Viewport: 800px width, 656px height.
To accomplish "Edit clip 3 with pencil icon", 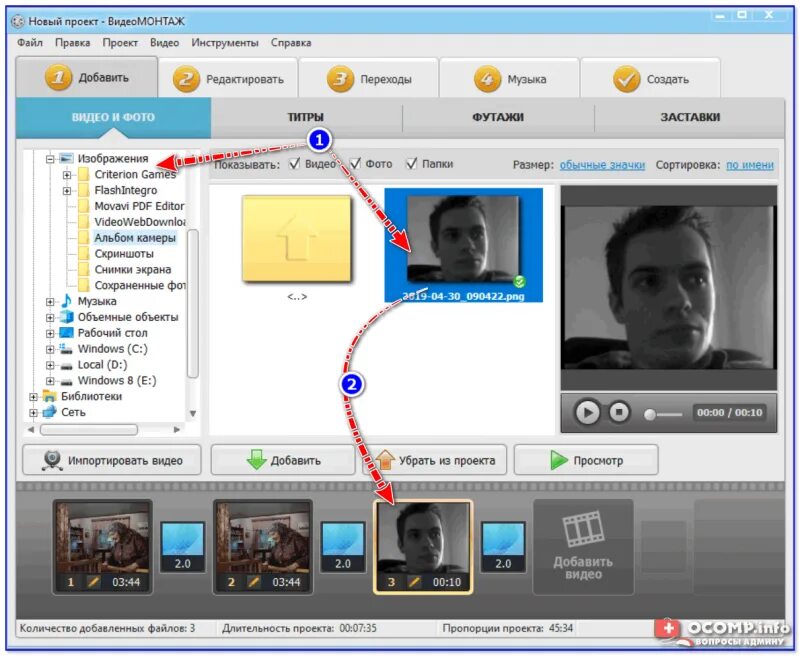I will click(414, 582).
